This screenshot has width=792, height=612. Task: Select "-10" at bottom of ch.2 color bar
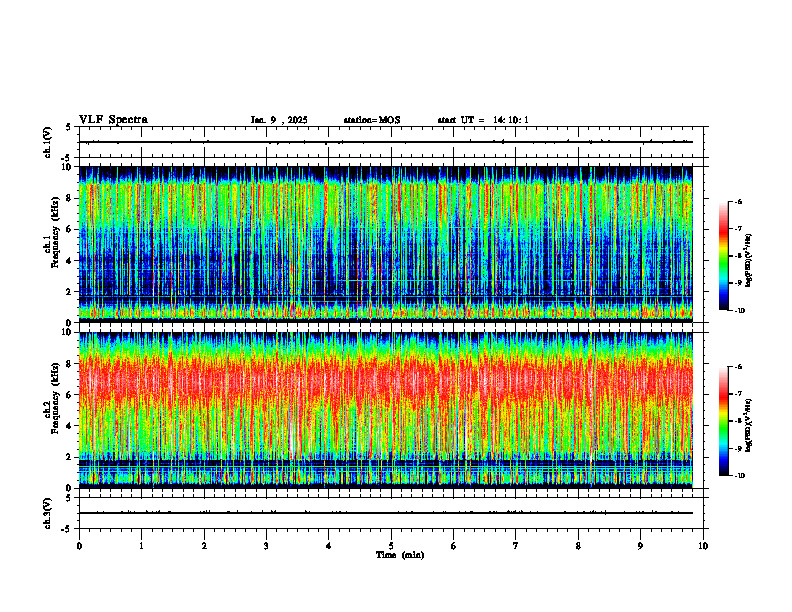pos(739,476)
